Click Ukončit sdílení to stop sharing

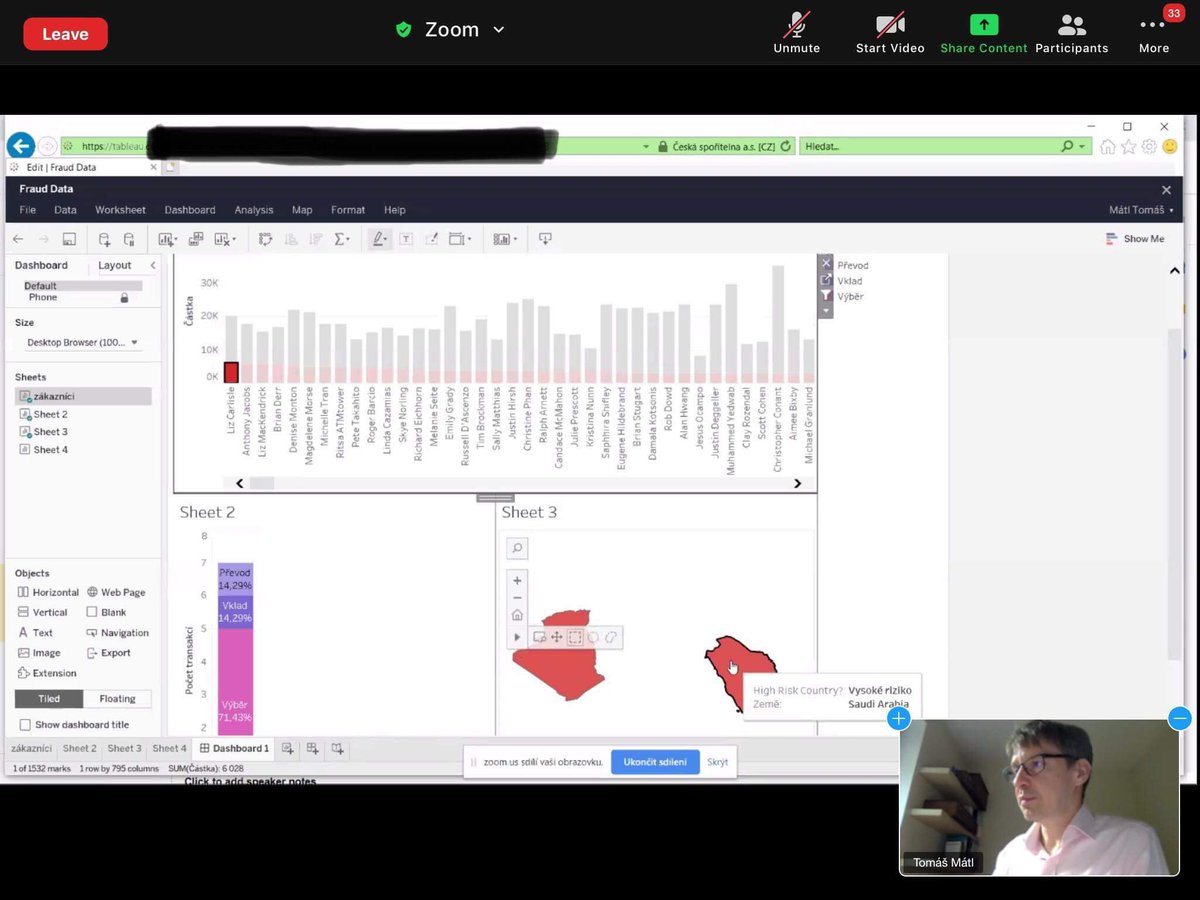tap(655, 762)
